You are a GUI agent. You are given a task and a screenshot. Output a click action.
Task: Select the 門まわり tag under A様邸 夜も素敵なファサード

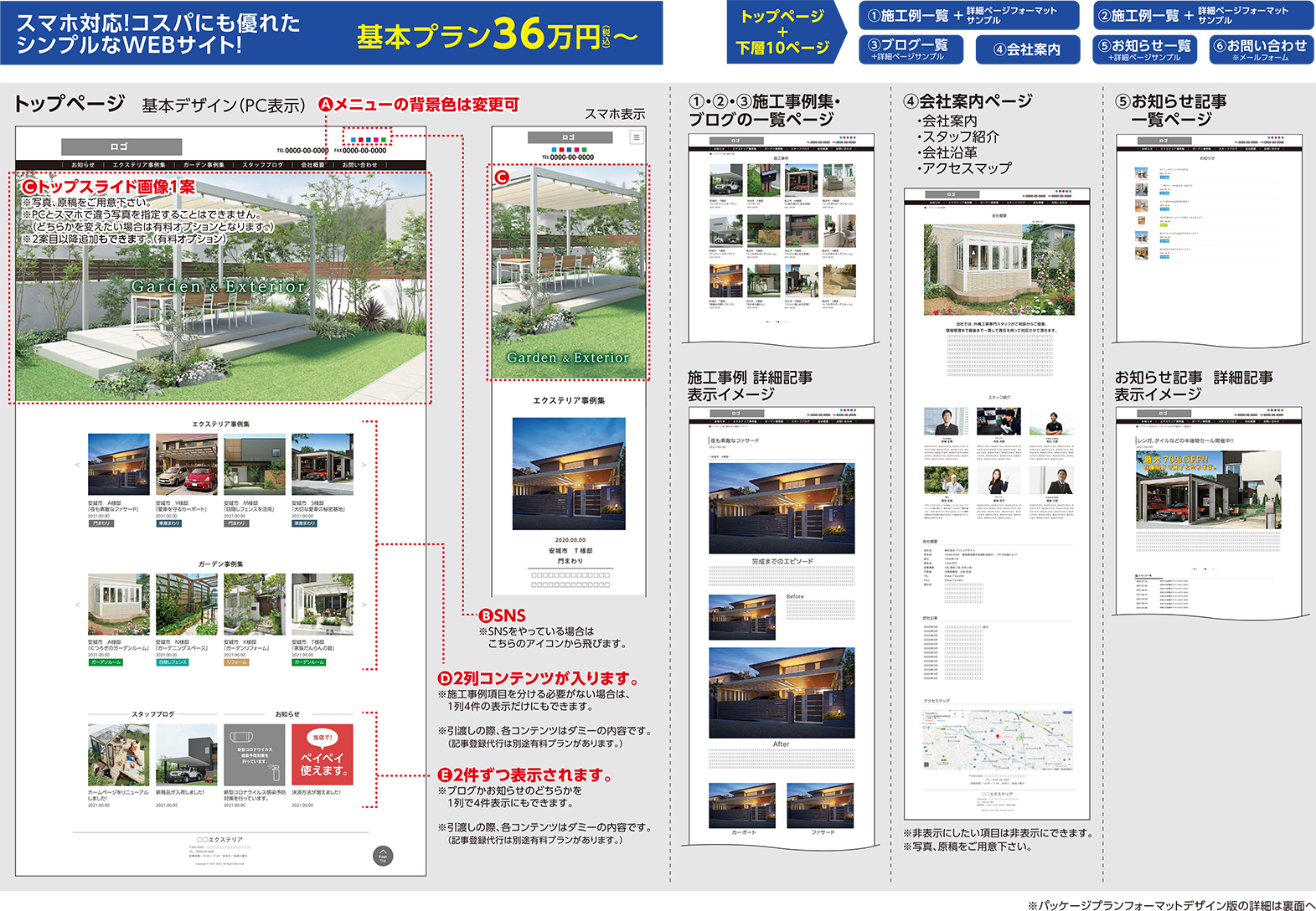click(x=101, y=523)
